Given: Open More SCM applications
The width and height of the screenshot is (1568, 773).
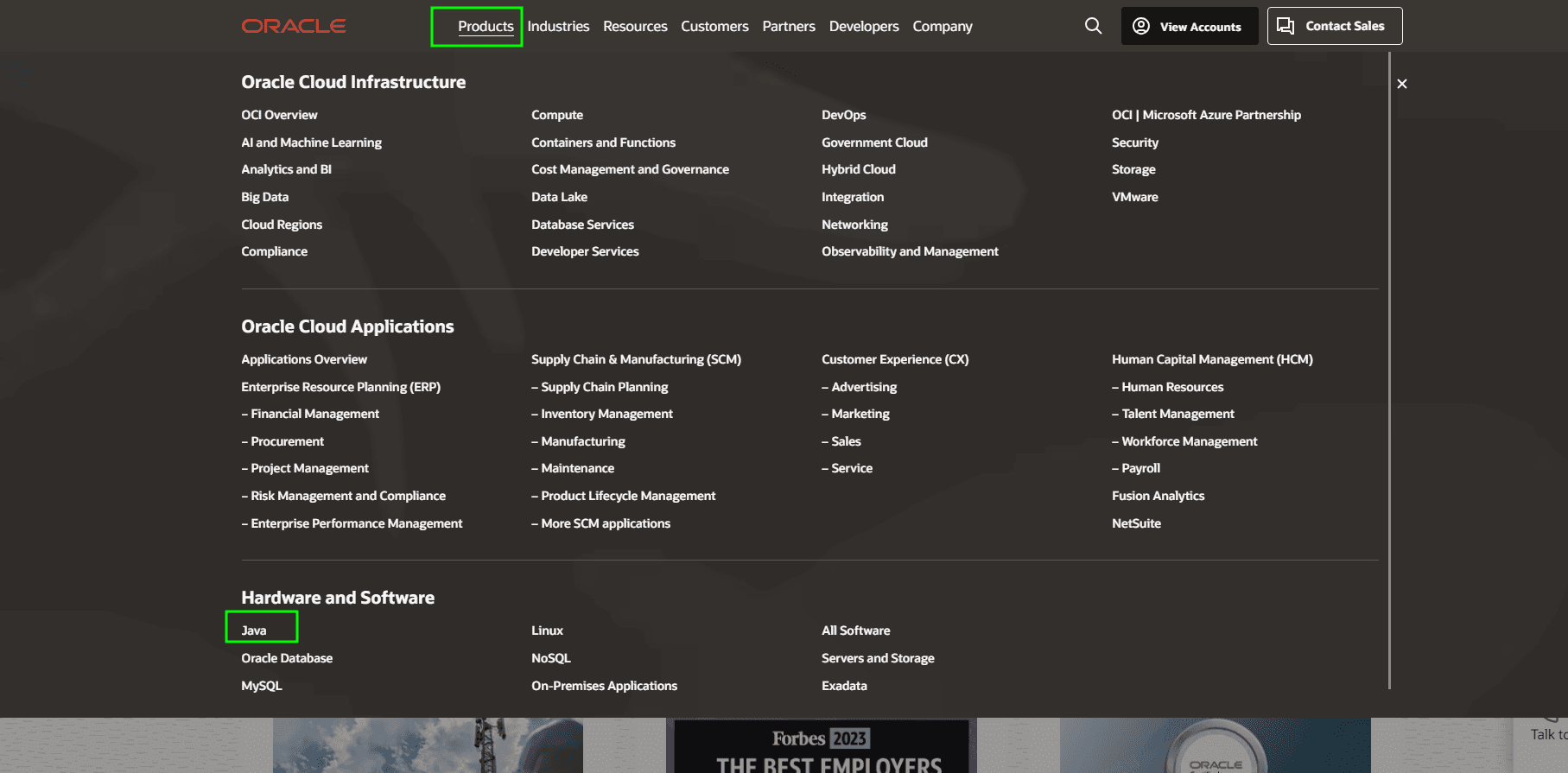Looking at the screenshot, I should point(600,523).
